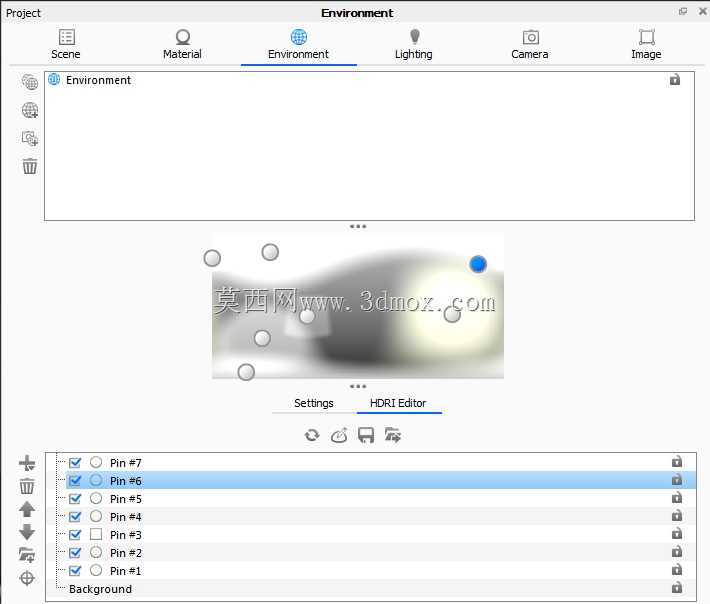This screenshot has height=604, width=710.
Task: Toggle the Pin #5 checkbox
Action: pyautogui.click(x=75, y=499)
